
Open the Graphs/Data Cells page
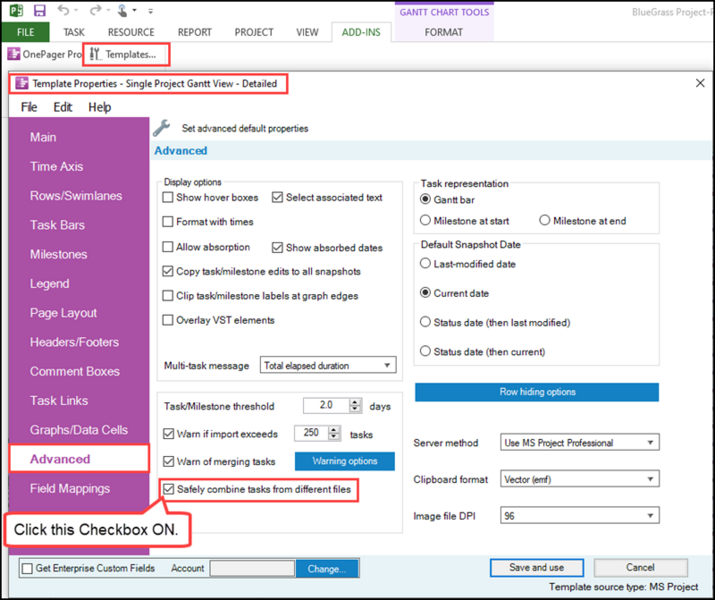(79, 429)
